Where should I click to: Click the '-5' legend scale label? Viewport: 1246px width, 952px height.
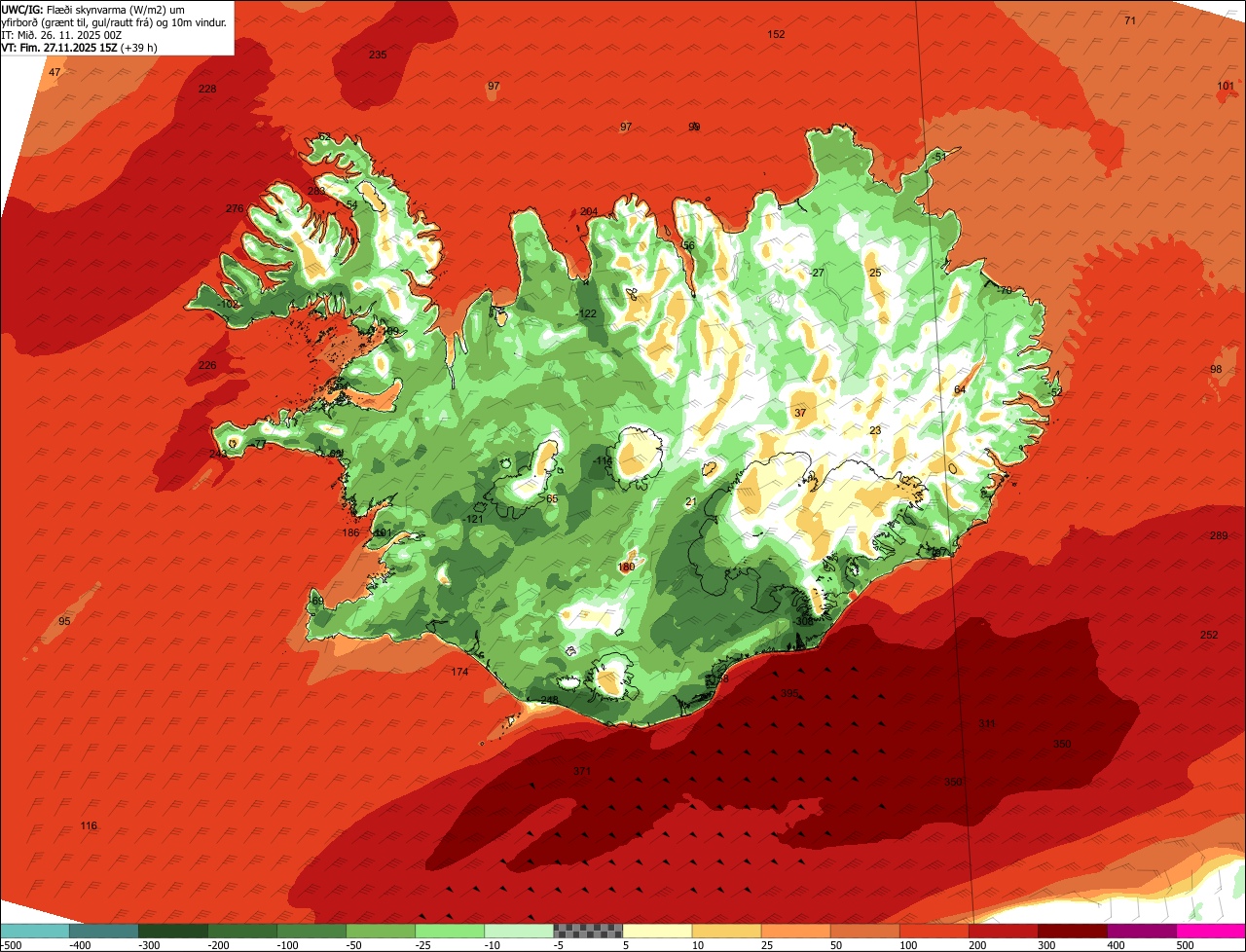(559, 945)
